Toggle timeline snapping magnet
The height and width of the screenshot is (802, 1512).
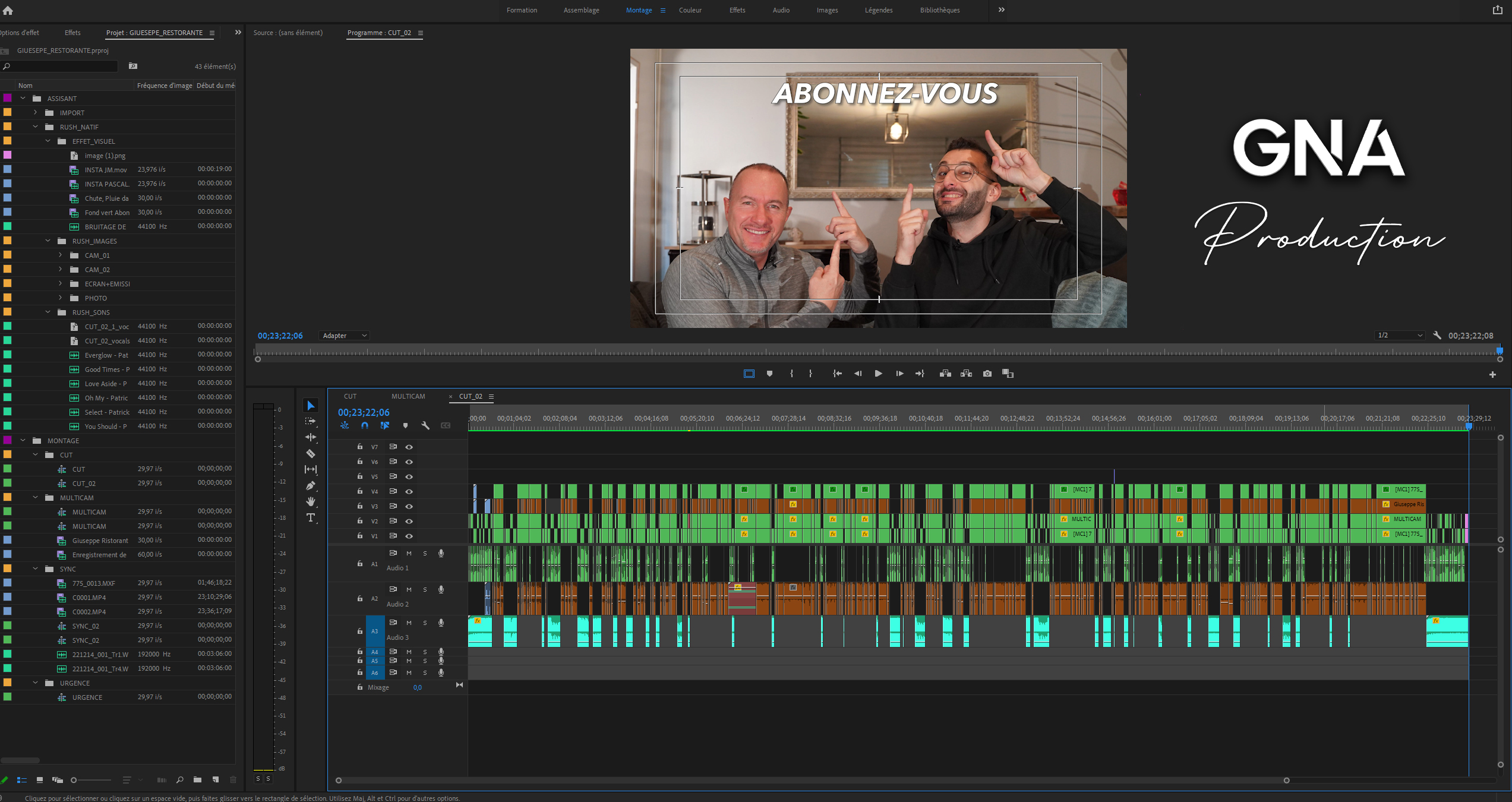pos(365,425)
